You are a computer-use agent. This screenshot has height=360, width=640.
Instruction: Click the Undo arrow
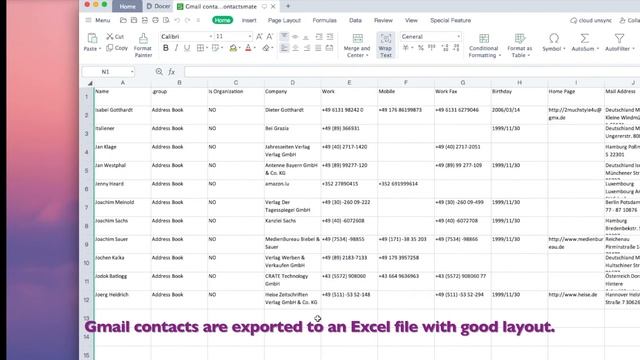tap(177, 20)
